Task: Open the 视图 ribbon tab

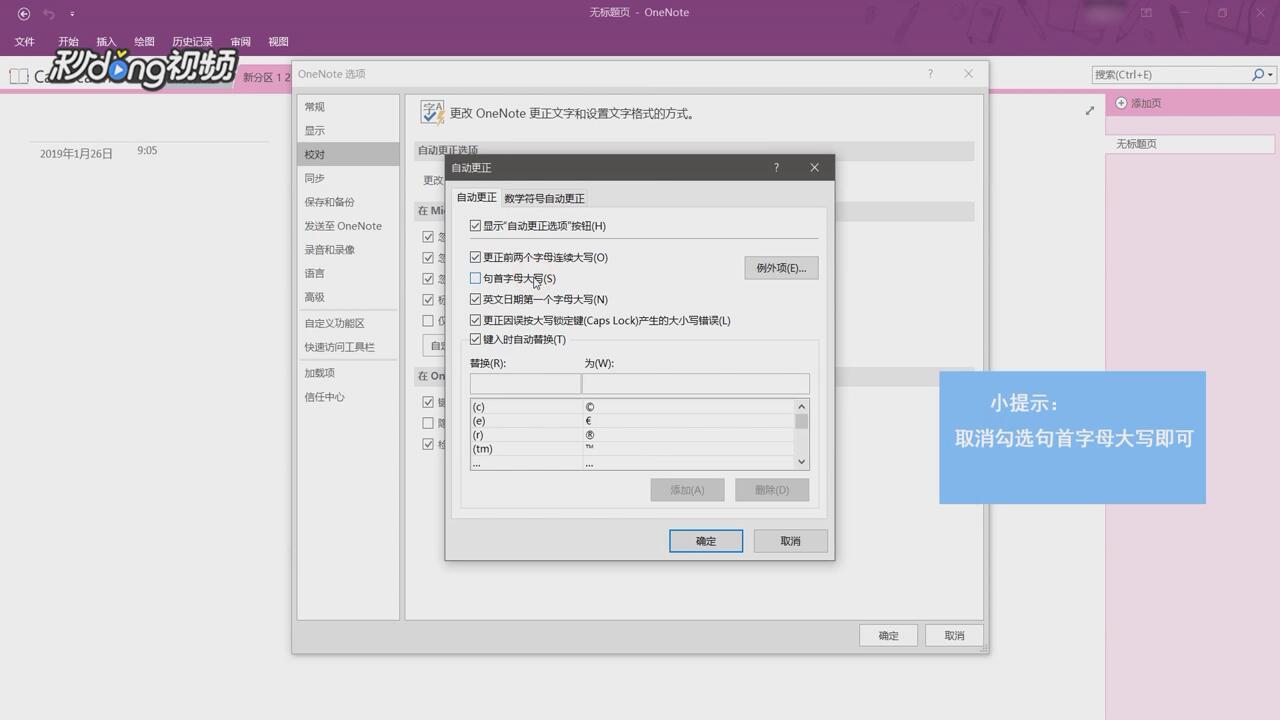Action: (278, 42)
